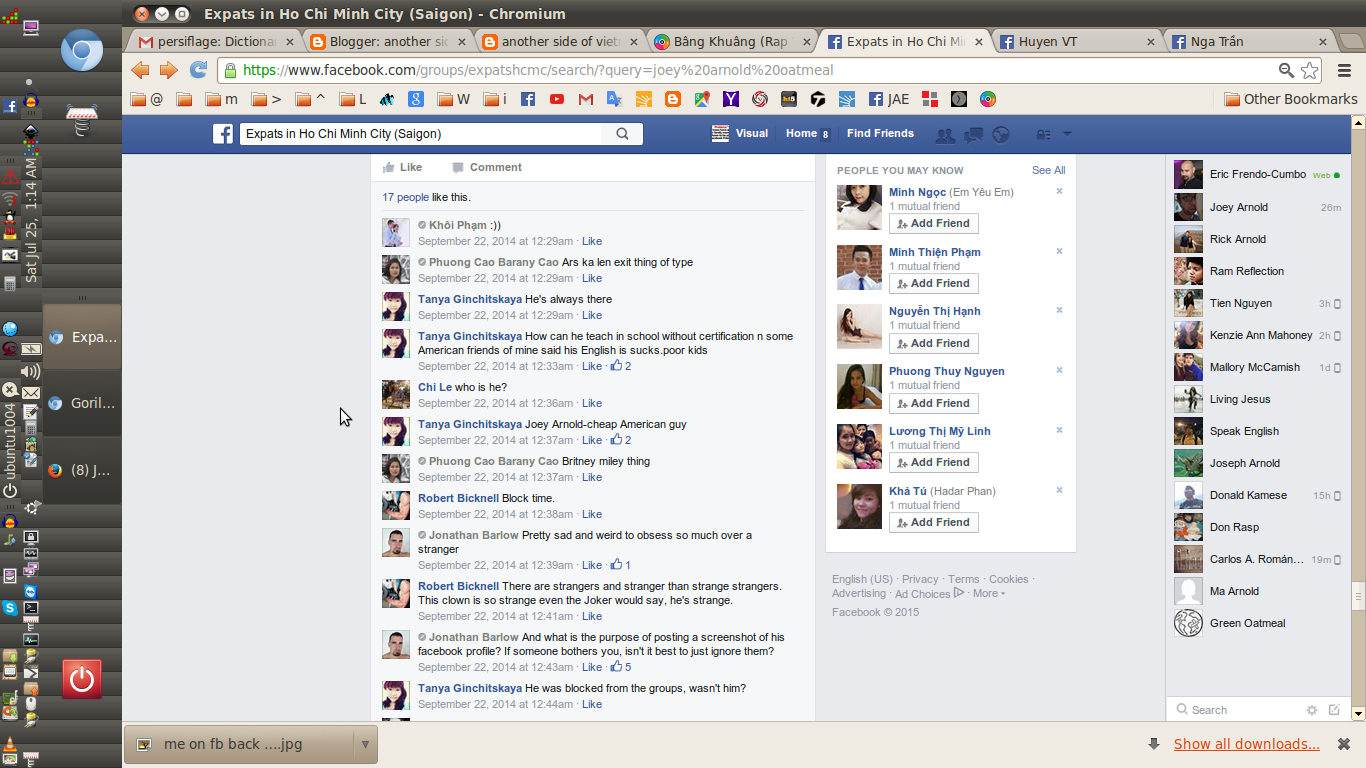Click the zoom magnifier icon in address bar
This screenshot has width=1366, height=768.
point(1287,70)
